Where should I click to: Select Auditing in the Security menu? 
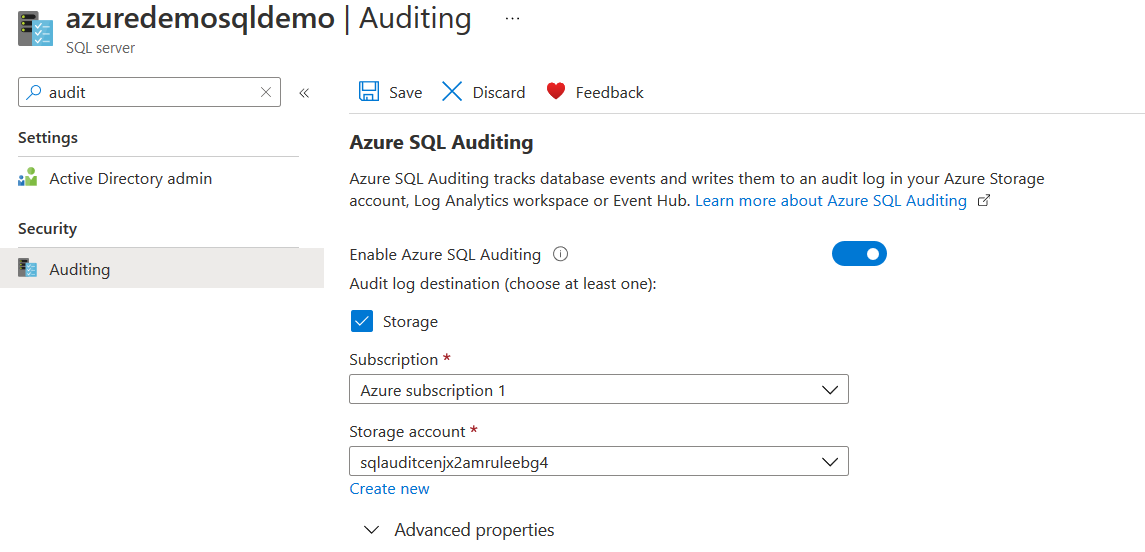point(80,270)
